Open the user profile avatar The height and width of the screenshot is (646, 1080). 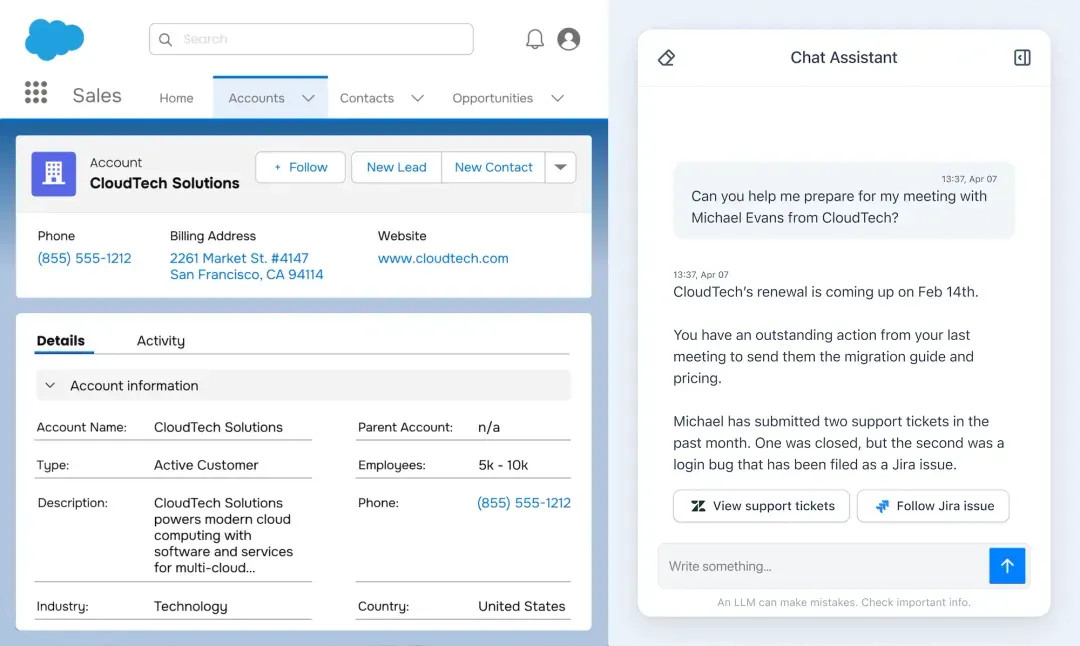pyautogui.click(x=568, y=39)
